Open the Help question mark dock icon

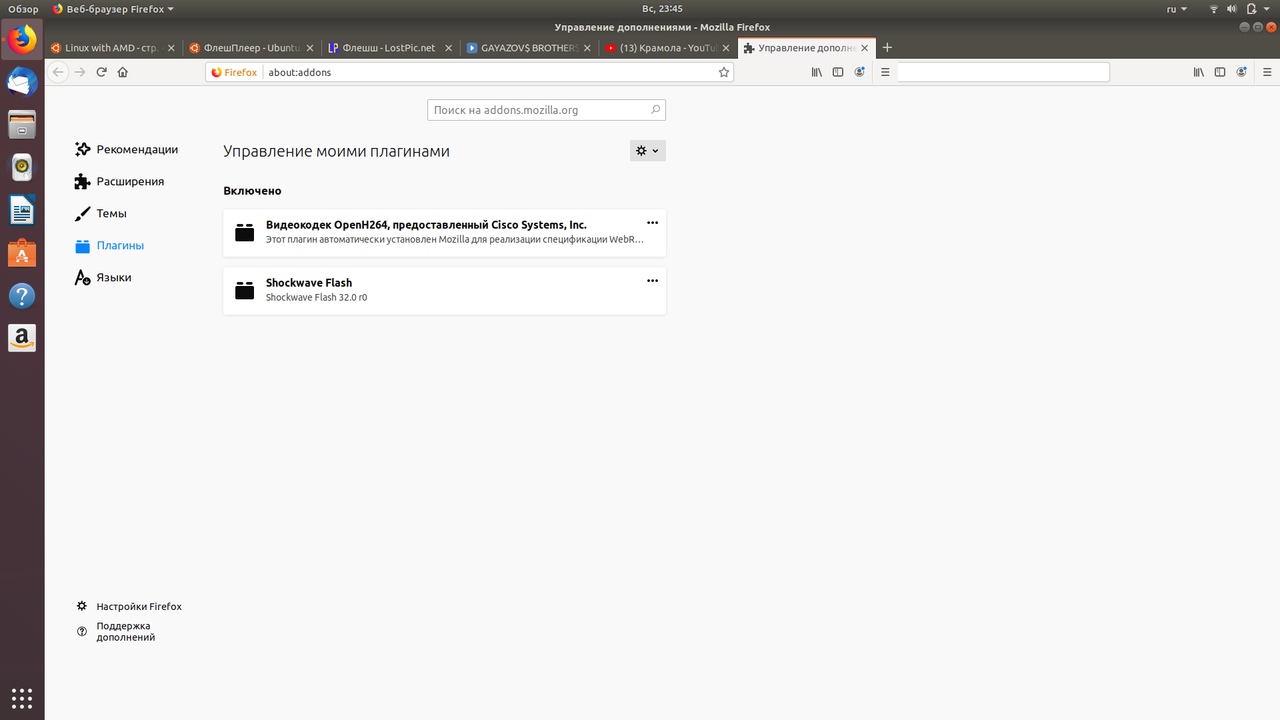(22, 296)
